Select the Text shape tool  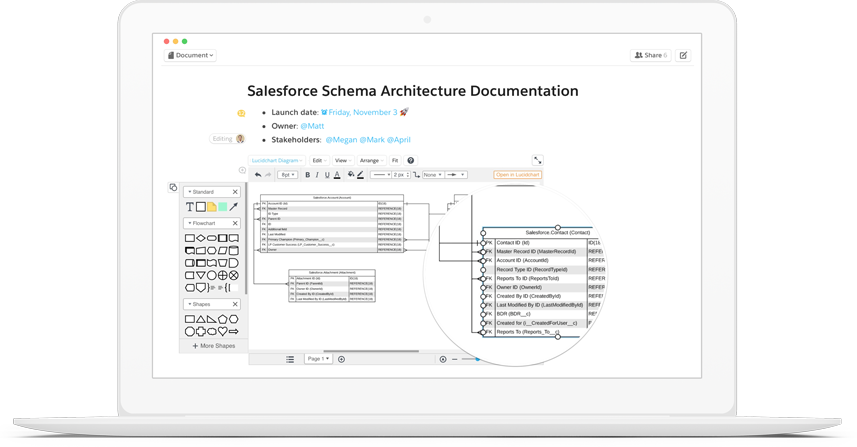tap(189, 207)
